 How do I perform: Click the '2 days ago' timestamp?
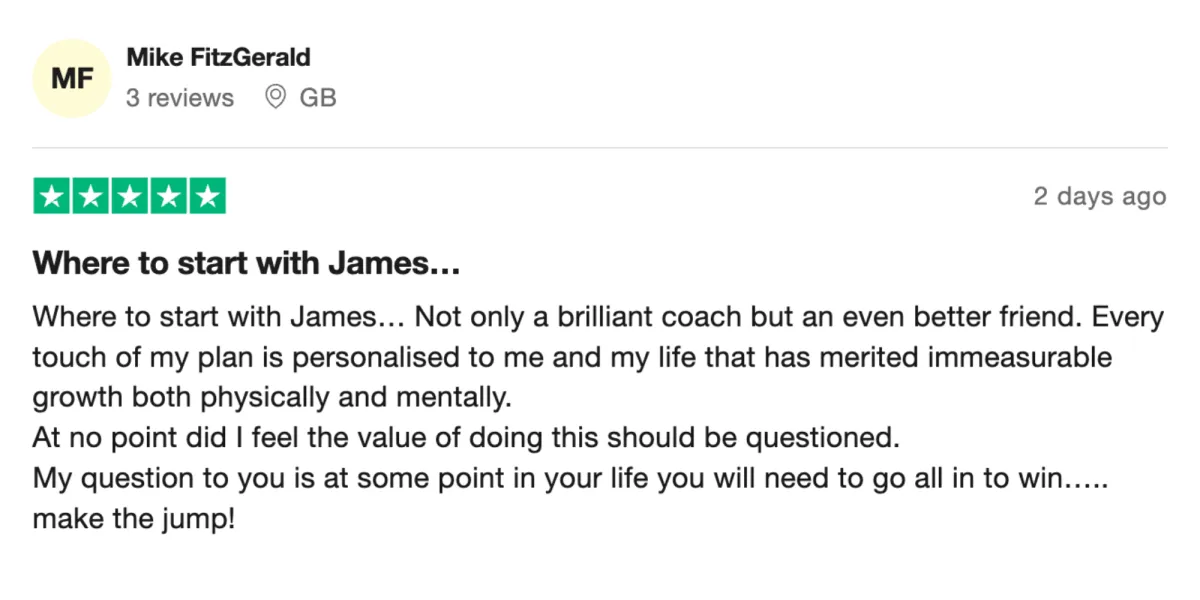click(1100, 197)
